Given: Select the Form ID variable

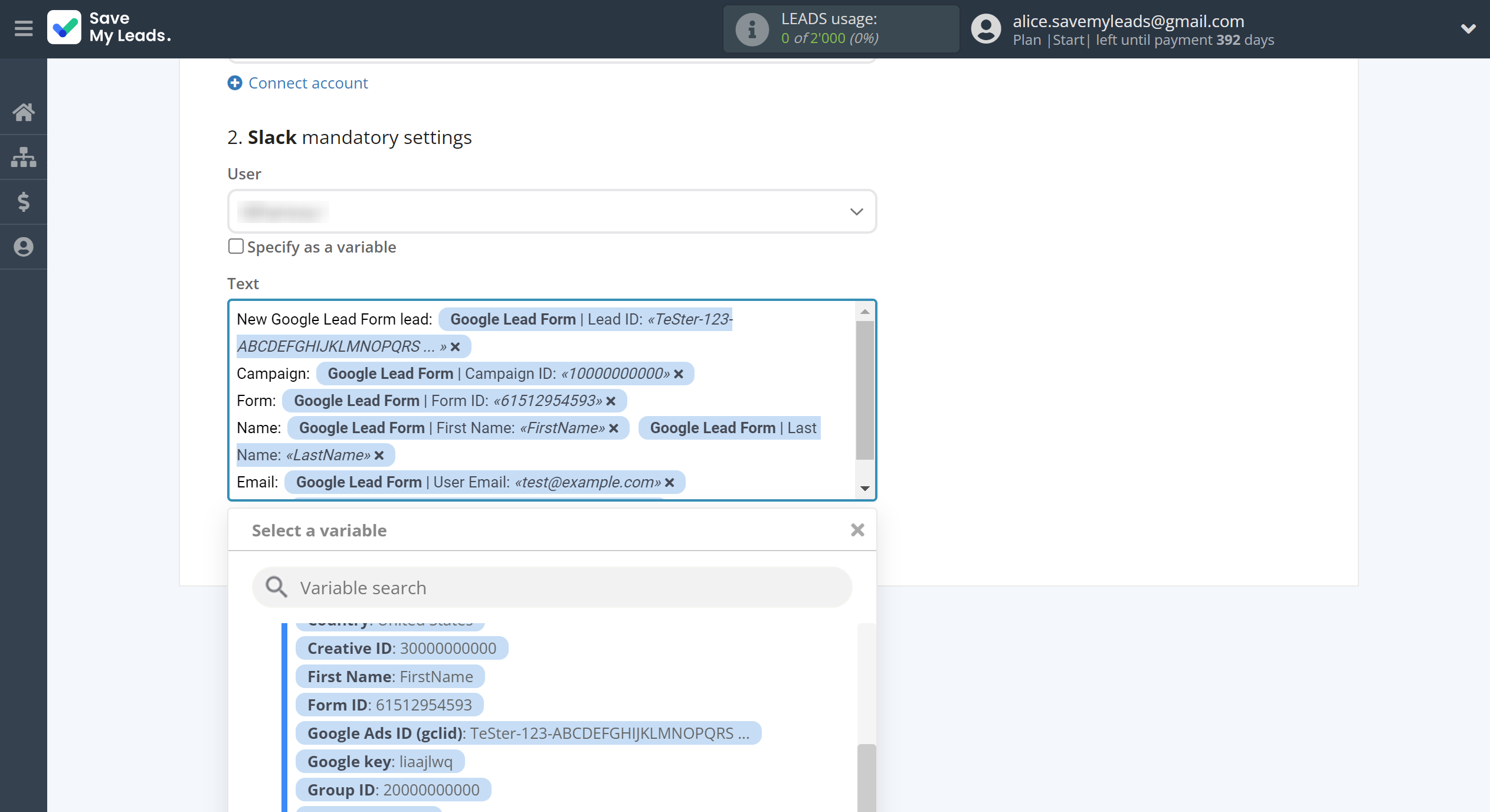Looking at the screenshot, I should click(x=389, y=705).
